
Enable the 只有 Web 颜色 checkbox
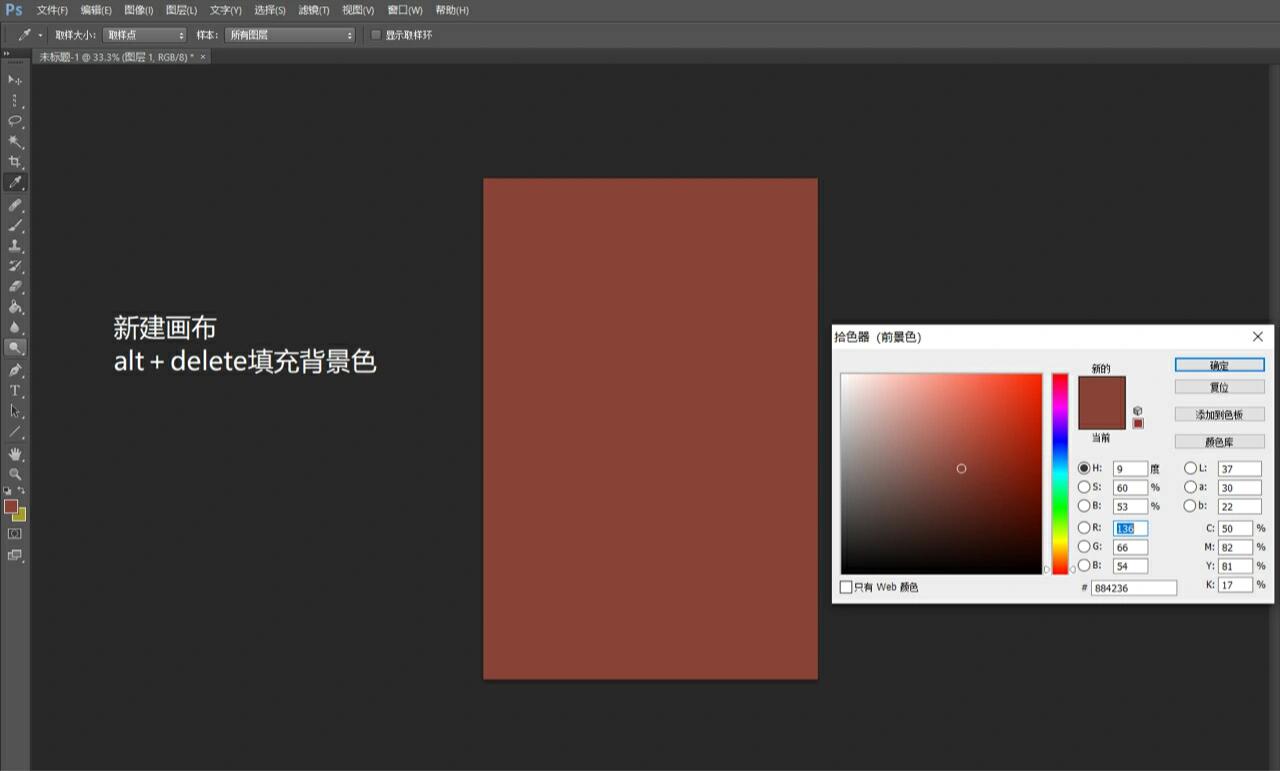pyautogui.click(x=846, y=587)
